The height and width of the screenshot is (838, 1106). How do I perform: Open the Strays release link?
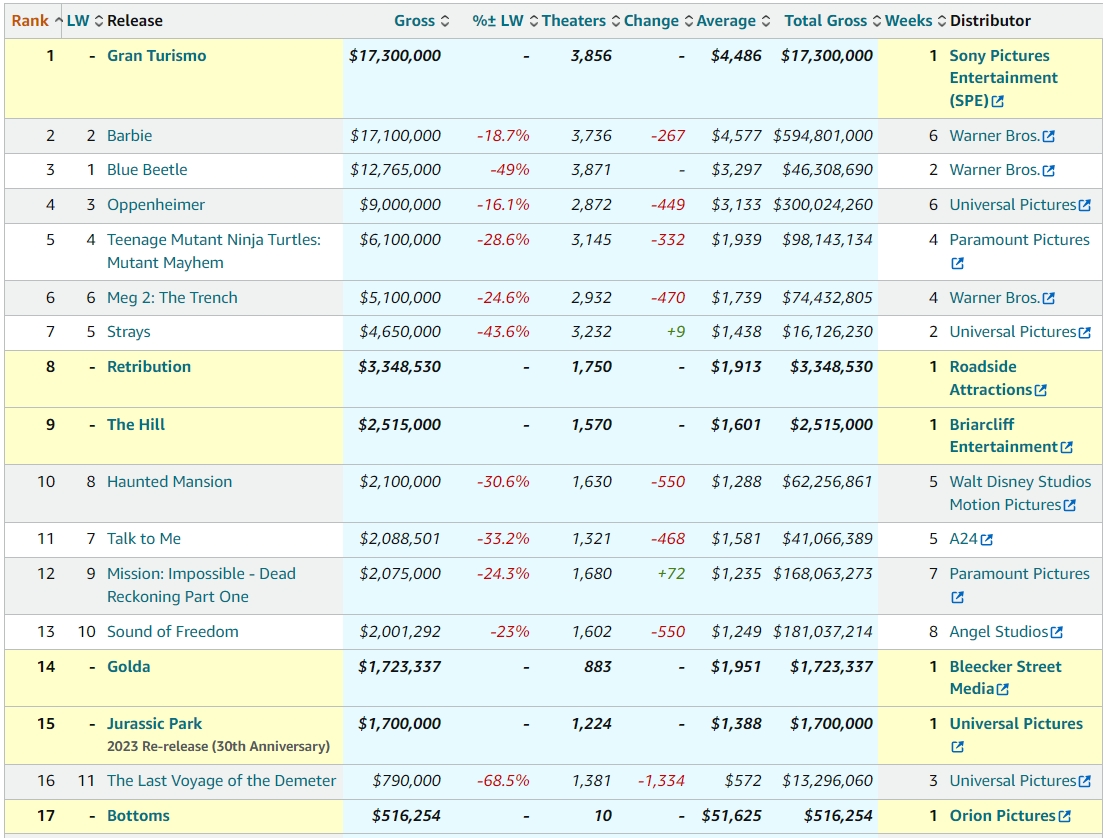pyautogui.click(x=128, y=332)
